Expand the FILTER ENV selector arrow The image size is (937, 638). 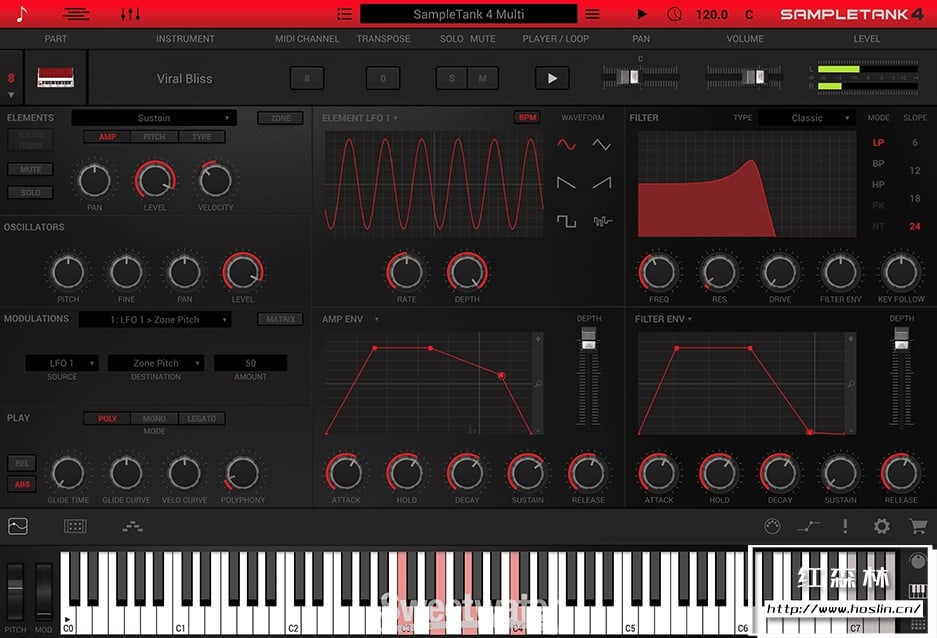tap(690, 319)
